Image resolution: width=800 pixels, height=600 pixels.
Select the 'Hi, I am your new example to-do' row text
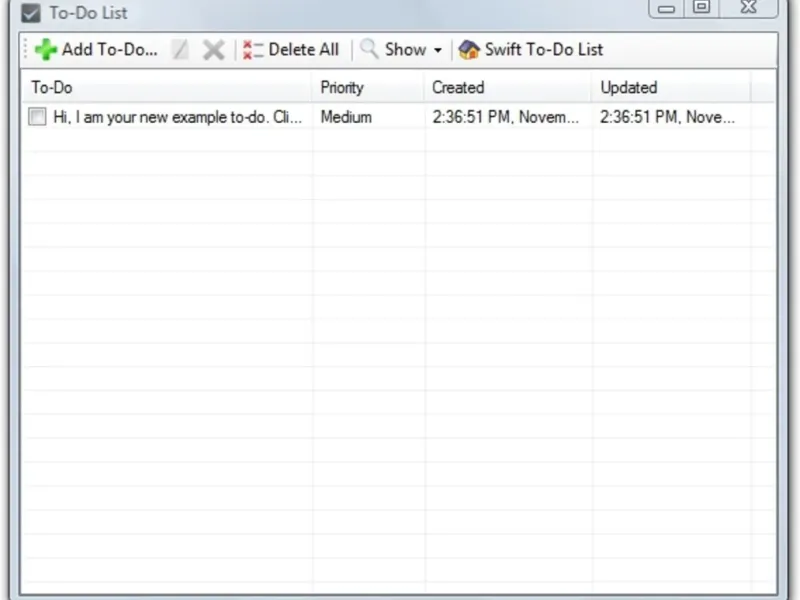(178, 117)
